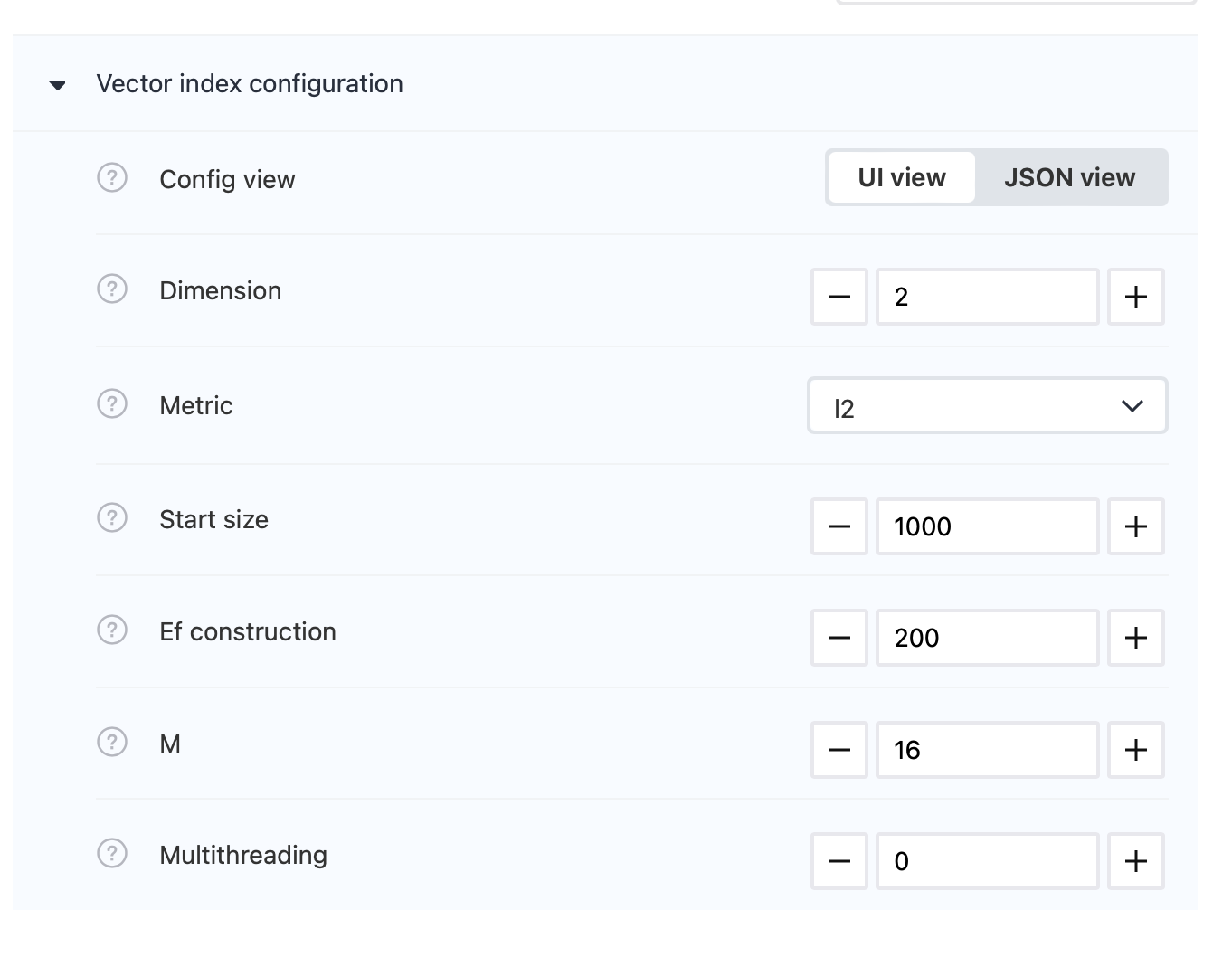Click the Dimension input field

(x=988, y=297)
